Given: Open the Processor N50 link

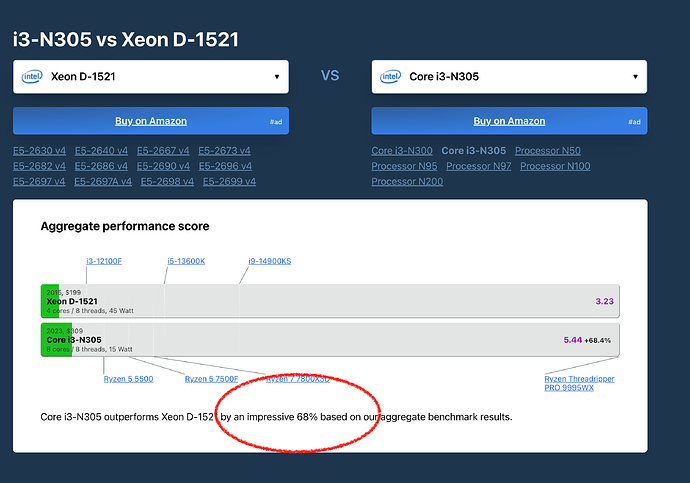Looking at the screenshot, I should coord(548,151).
